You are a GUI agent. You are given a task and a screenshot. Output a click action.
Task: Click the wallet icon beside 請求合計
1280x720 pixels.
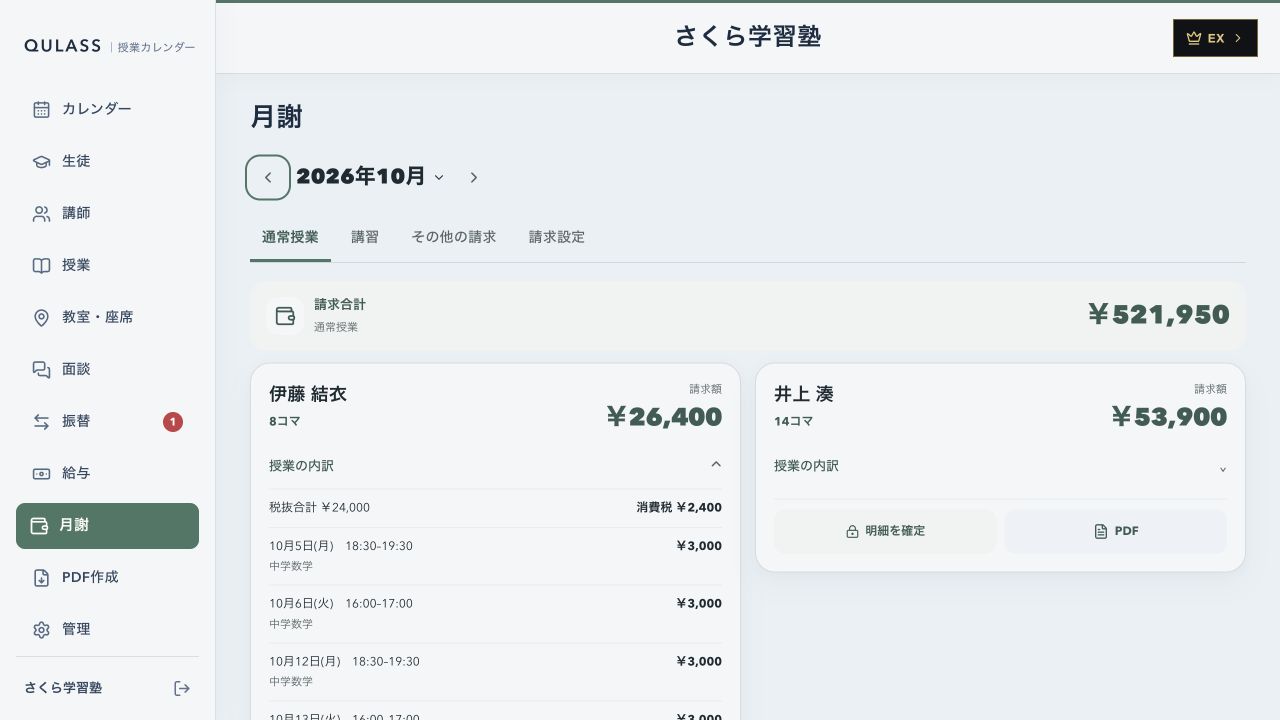coord(285,316)
